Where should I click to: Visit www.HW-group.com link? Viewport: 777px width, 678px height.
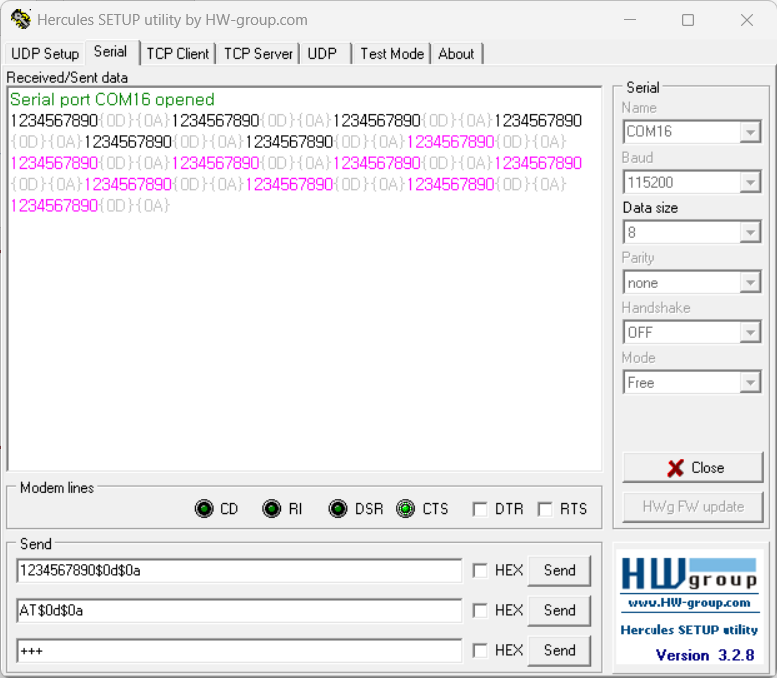(689, 603)
